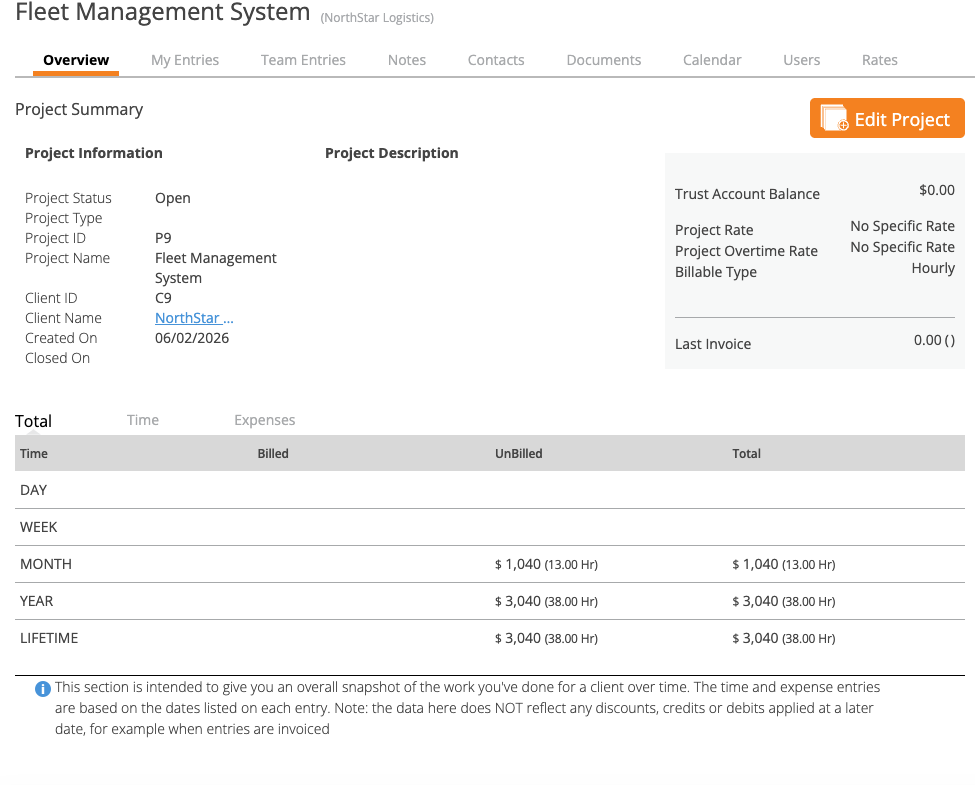Click the UnBilled column header
Viewport: 975px width, 785px height.
click(x=519, y=453)
